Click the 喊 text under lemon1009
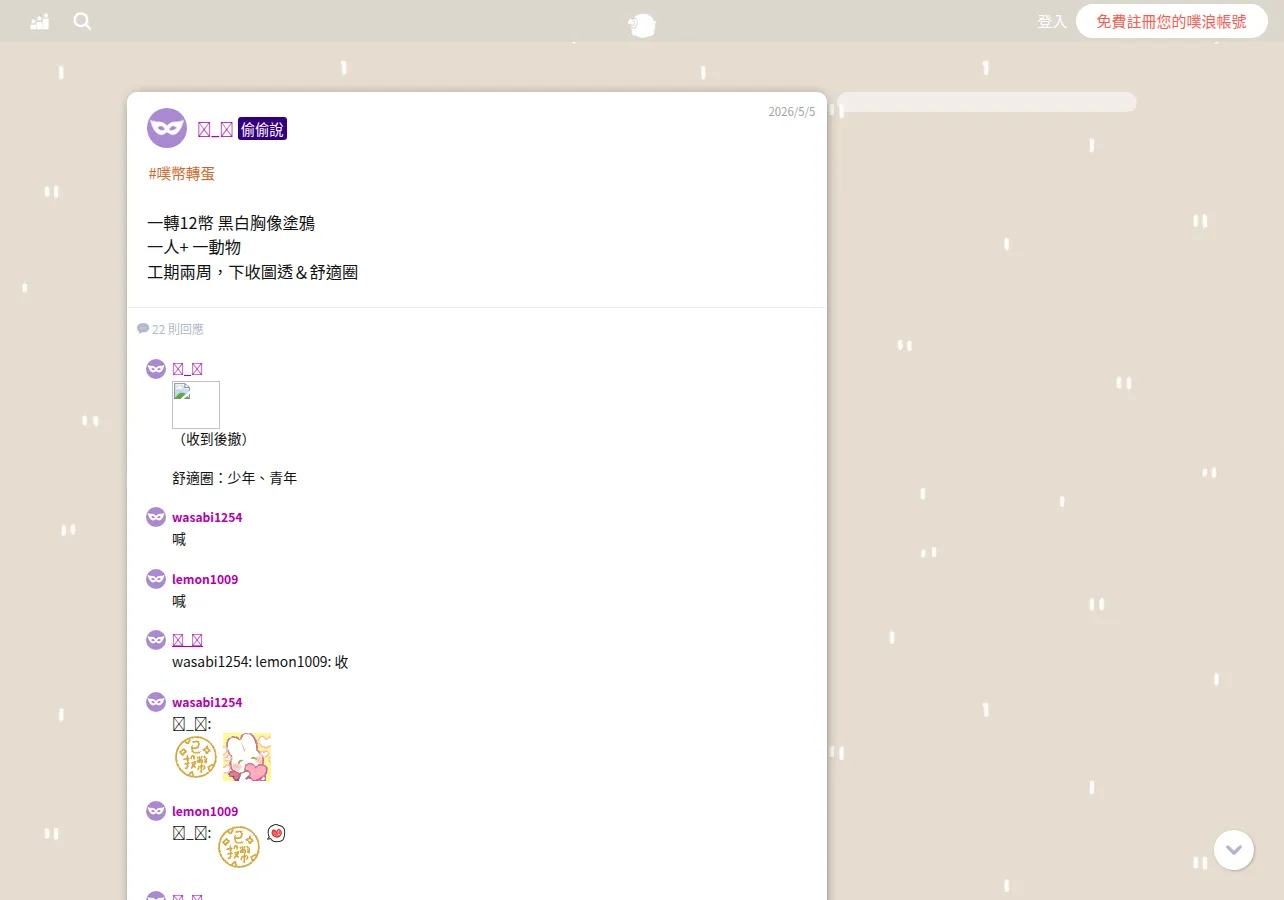 [179, 601]
